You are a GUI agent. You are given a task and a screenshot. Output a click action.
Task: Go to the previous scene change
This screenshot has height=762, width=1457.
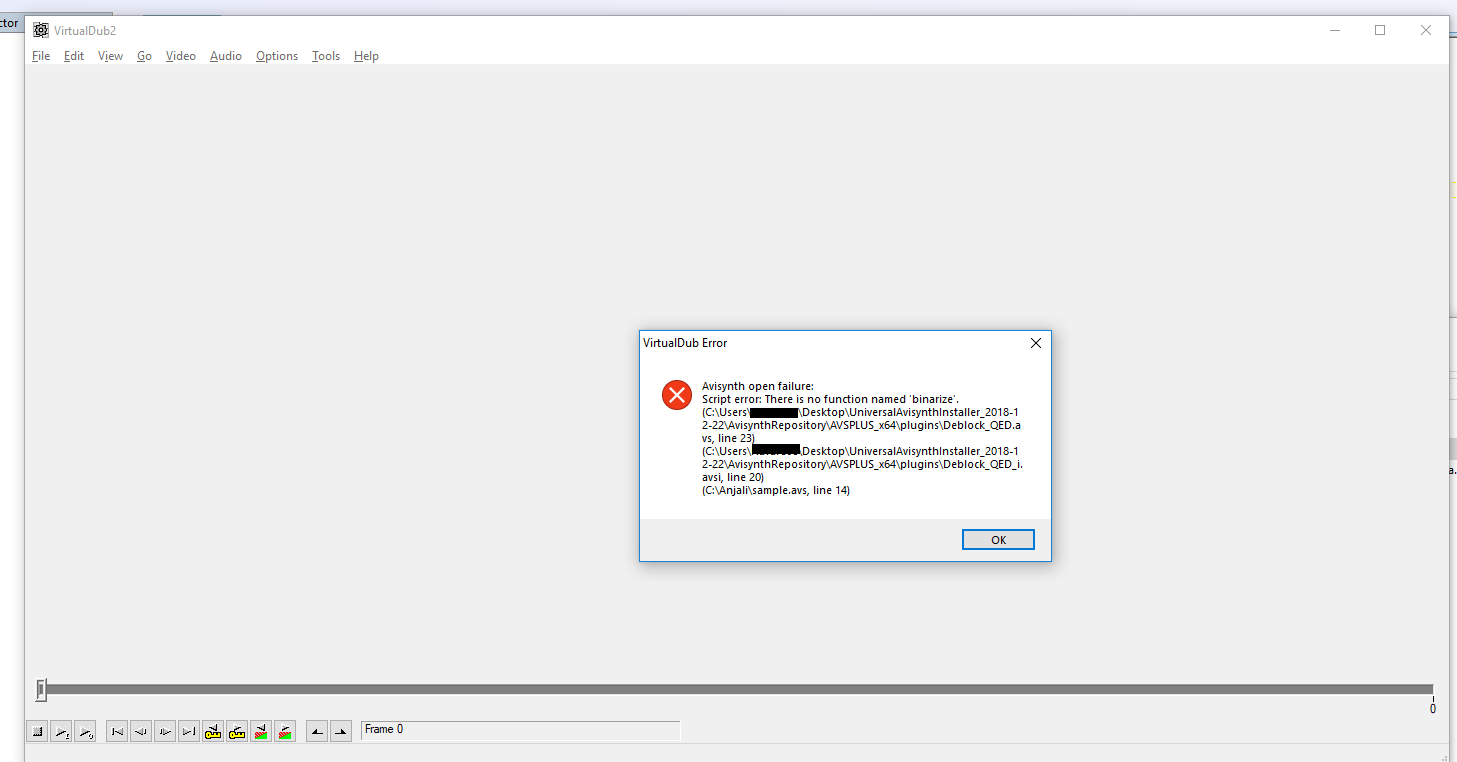coord(261,731)
